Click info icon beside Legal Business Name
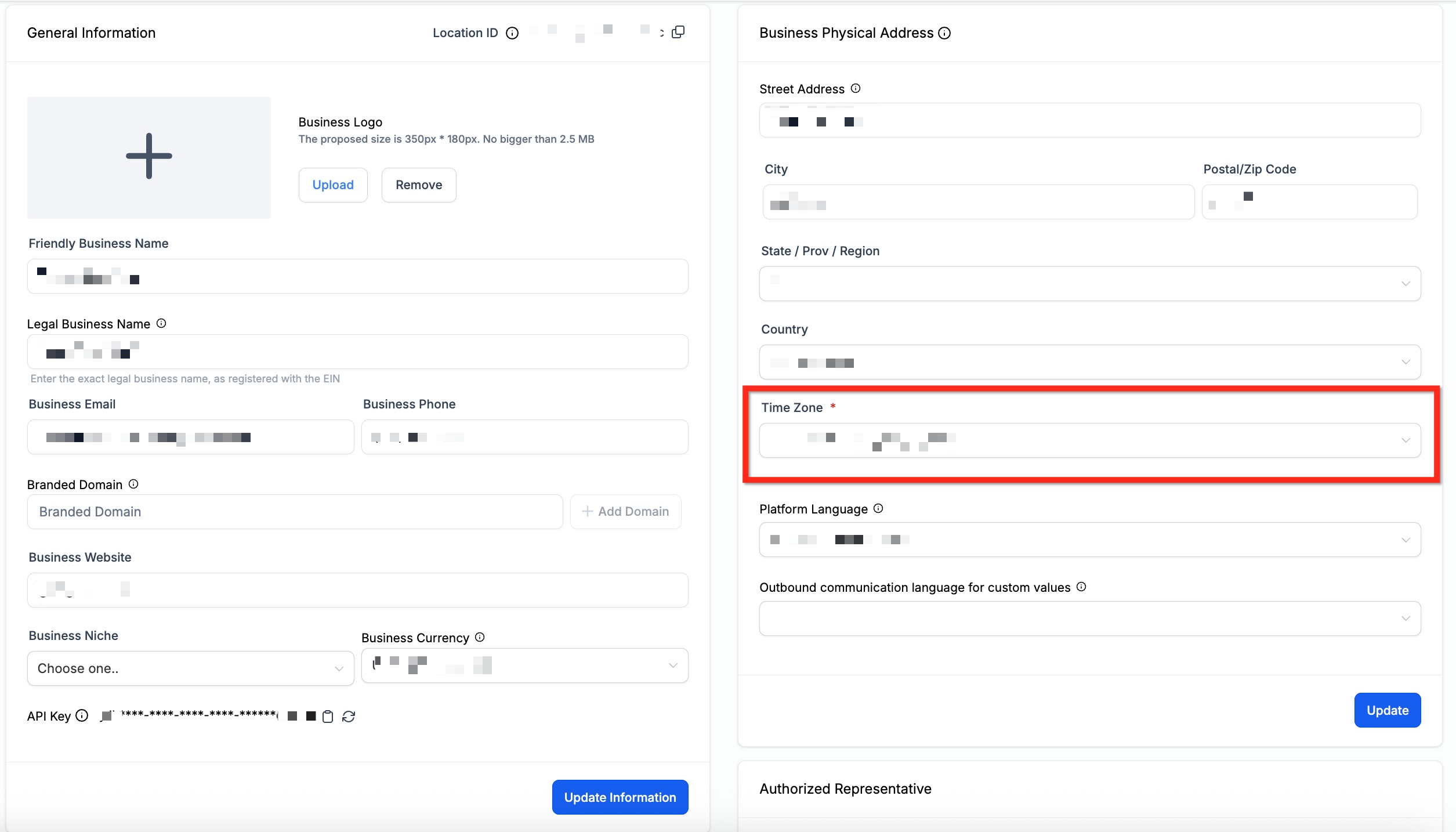The height and width of the screenshot is (832, 1456). pyautogui.click(x=161, y=323)
